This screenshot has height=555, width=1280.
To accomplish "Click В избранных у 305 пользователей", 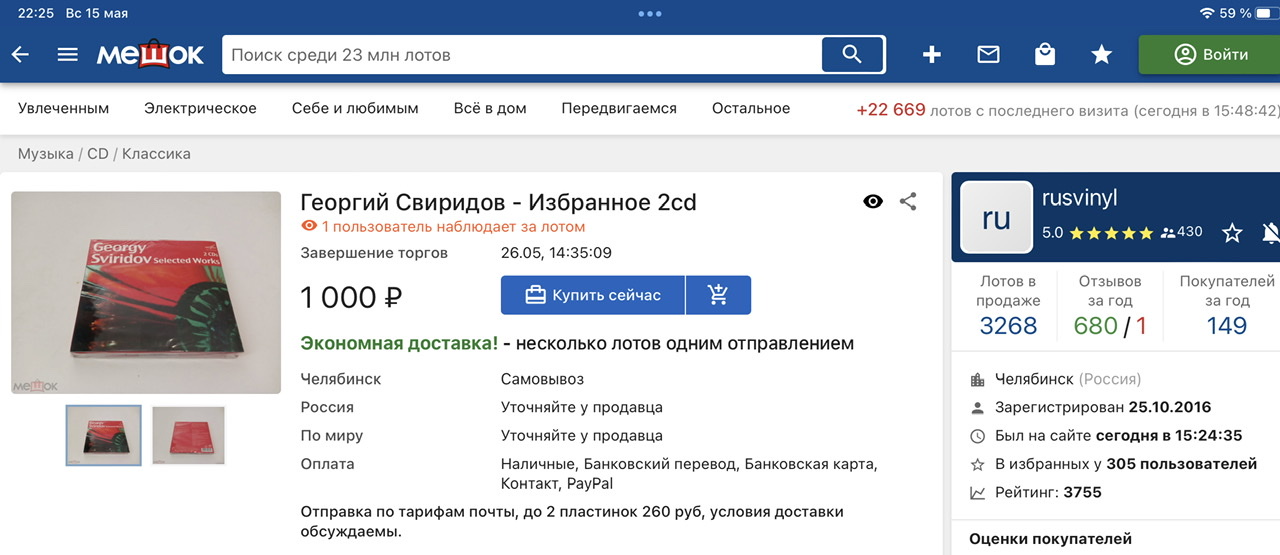I will (1126, 464).
